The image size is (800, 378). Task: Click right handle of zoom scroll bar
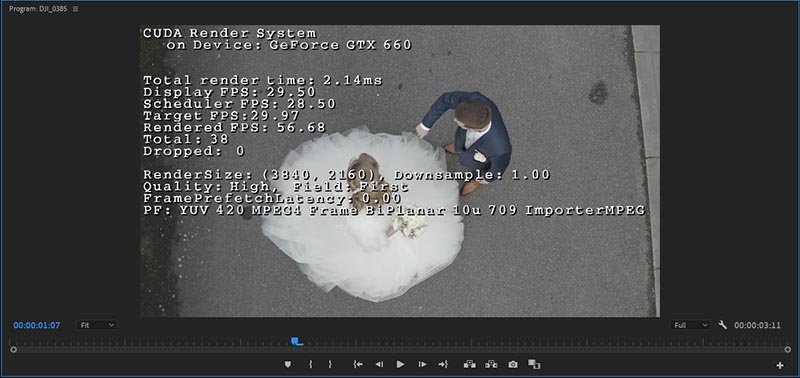[x=788, y=349]
